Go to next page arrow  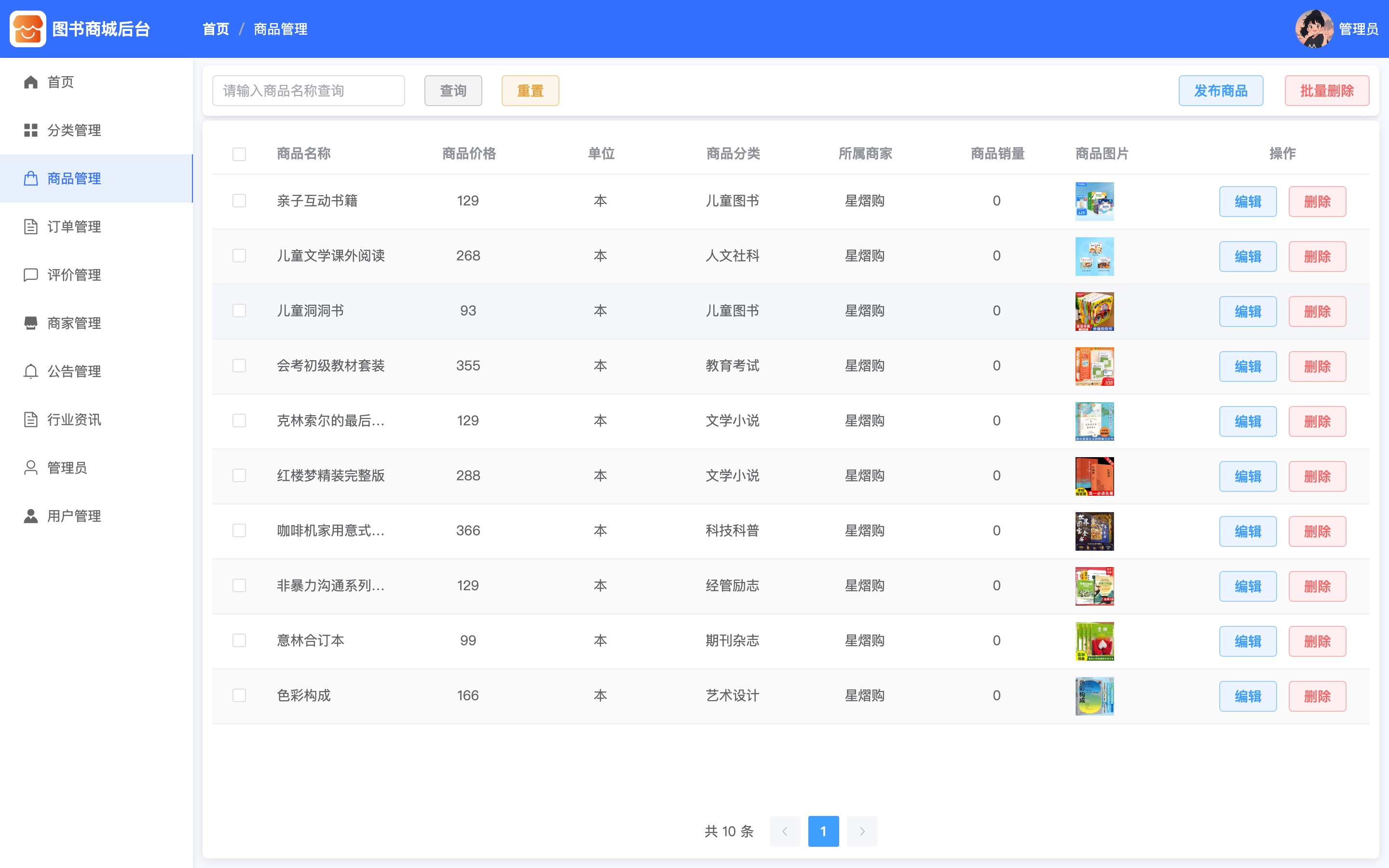tap(862, 831)
